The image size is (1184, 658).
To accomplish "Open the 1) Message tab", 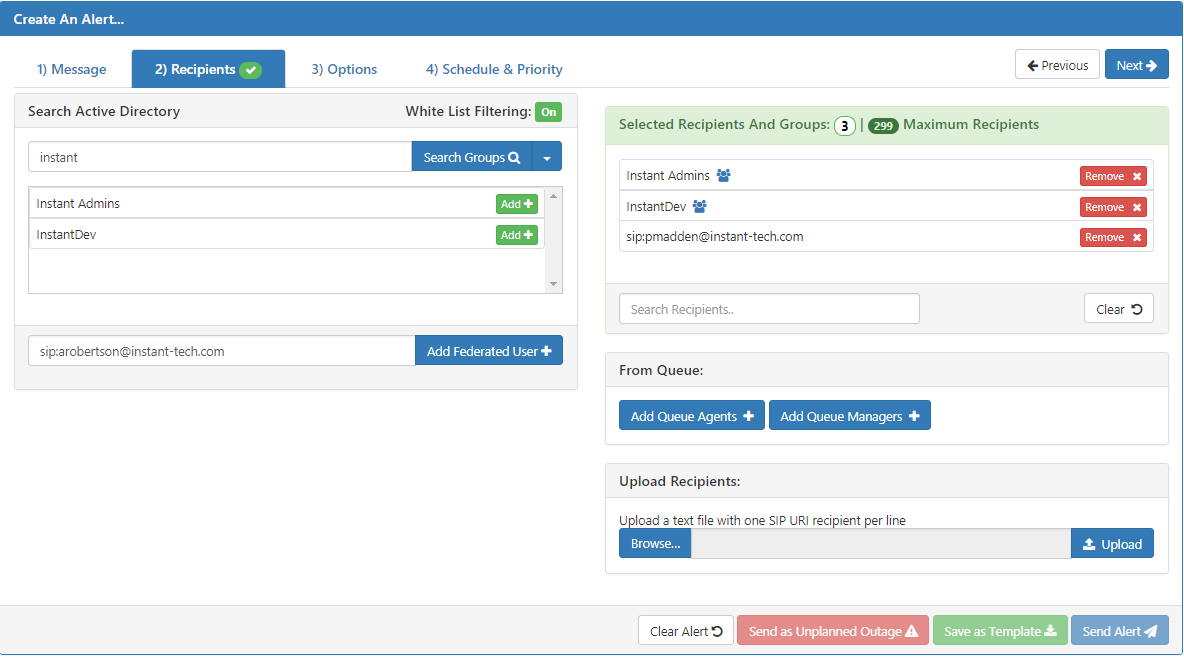I will [72, 70].
